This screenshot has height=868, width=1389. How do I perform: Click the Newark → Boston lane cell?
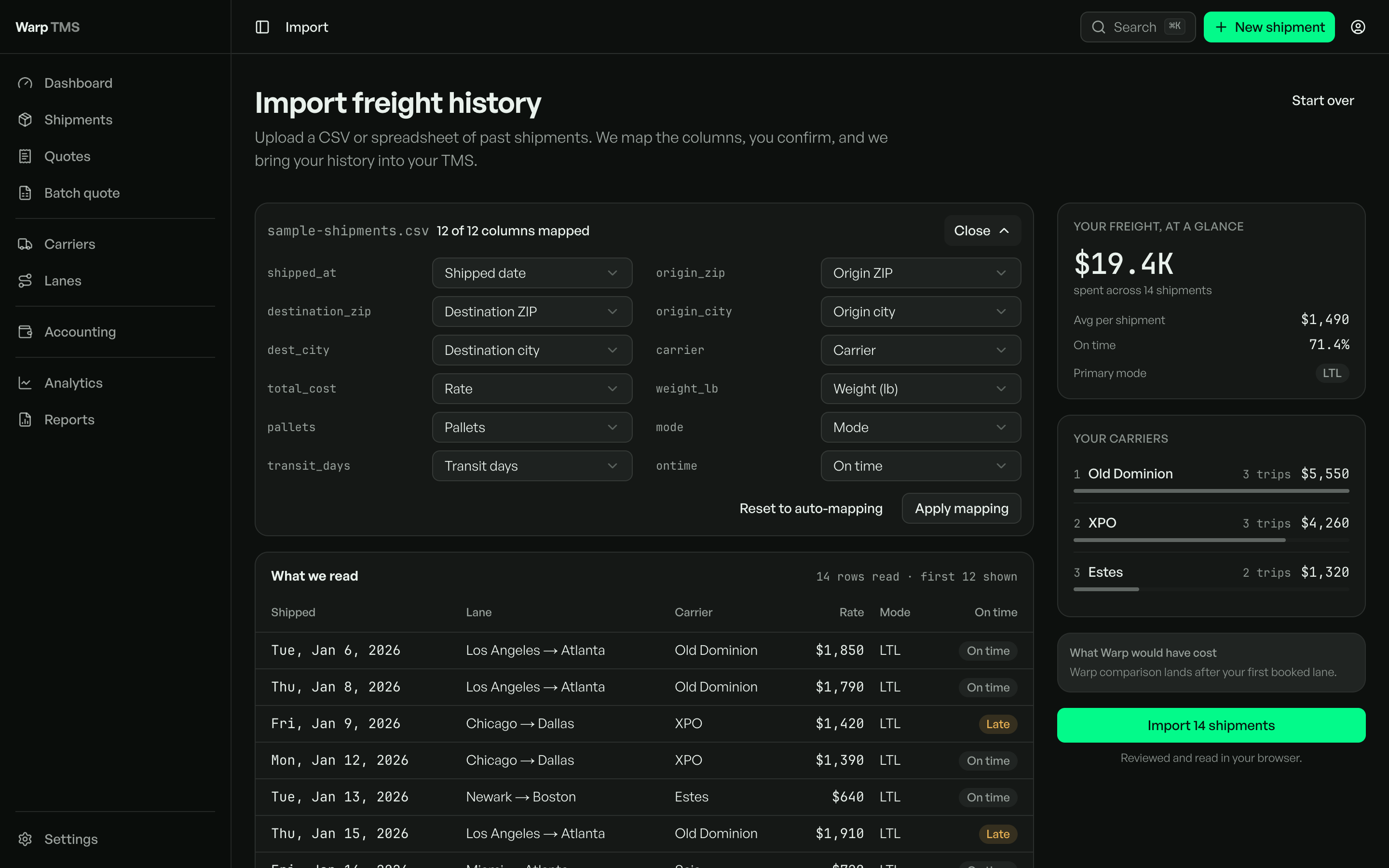[520, 797]
